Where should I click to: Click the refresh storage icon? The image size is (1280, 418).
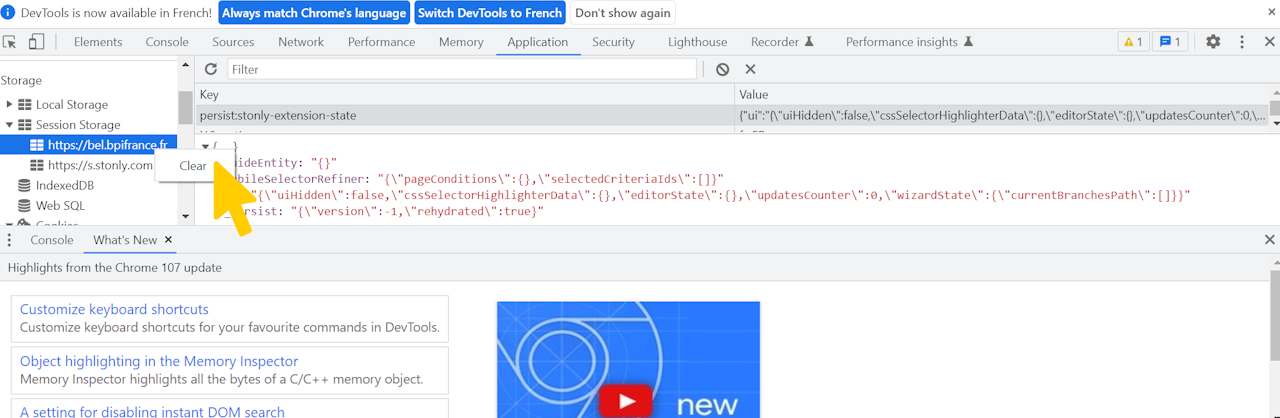pos(211,69)
